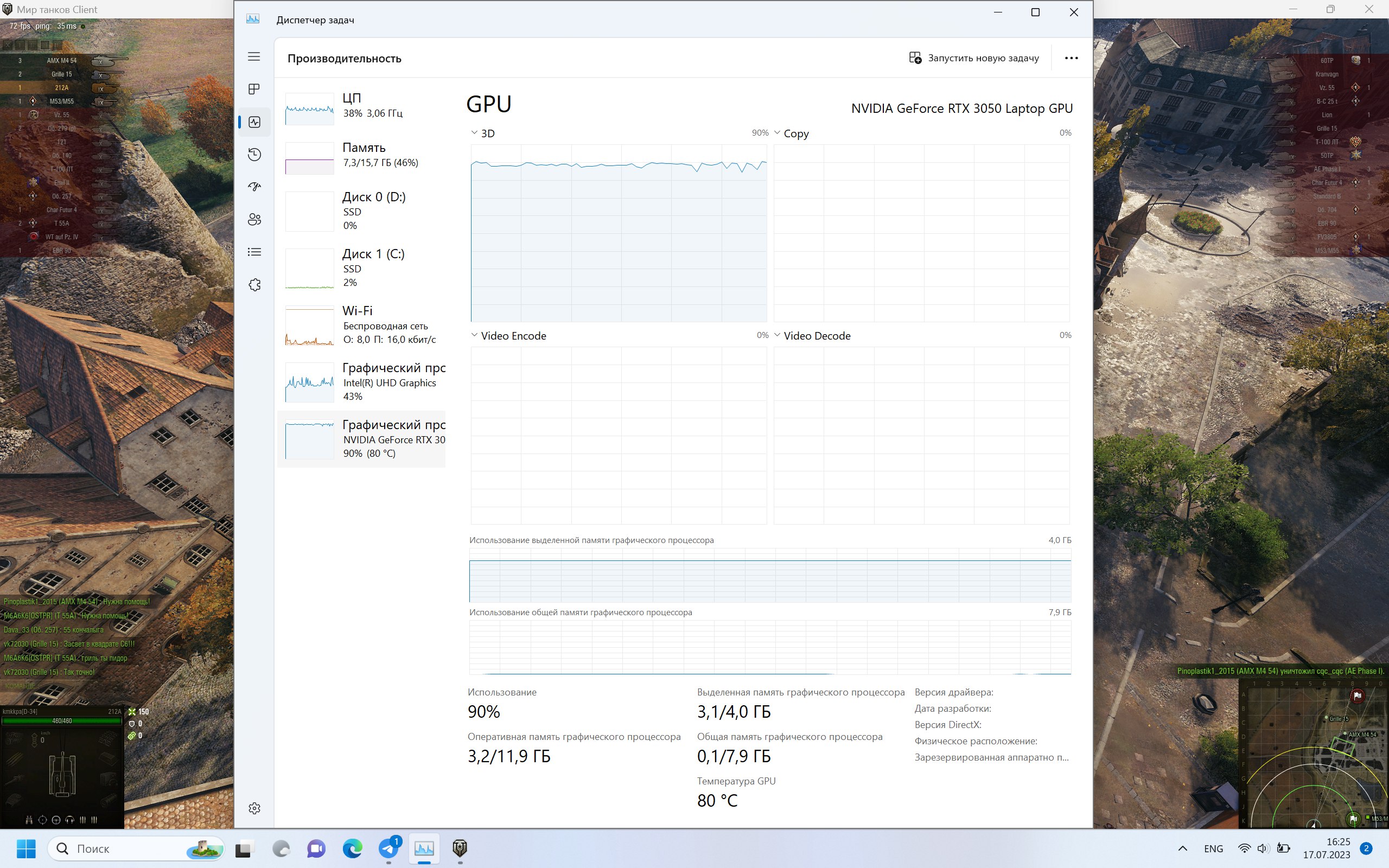Click the '3,1/4,0 ГБ' dedicated memory value
The height and width of the screenshot is (868, 1389).
(x=734, y=712)
